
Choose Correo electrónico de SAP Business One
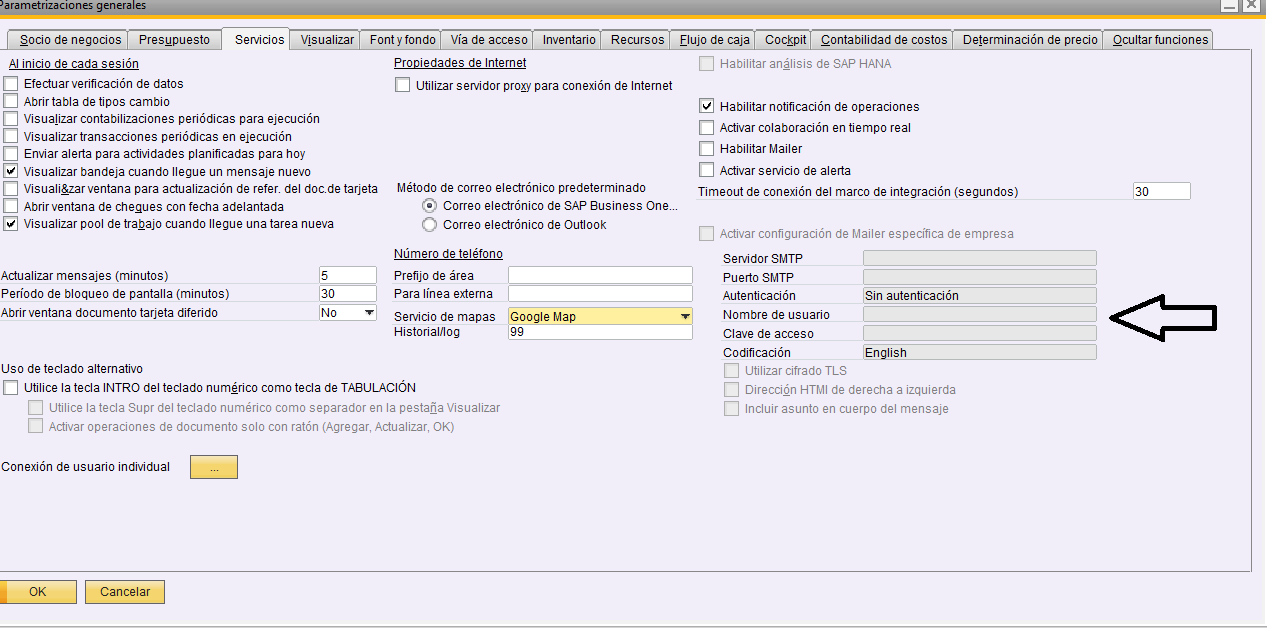tap(430, 206)
